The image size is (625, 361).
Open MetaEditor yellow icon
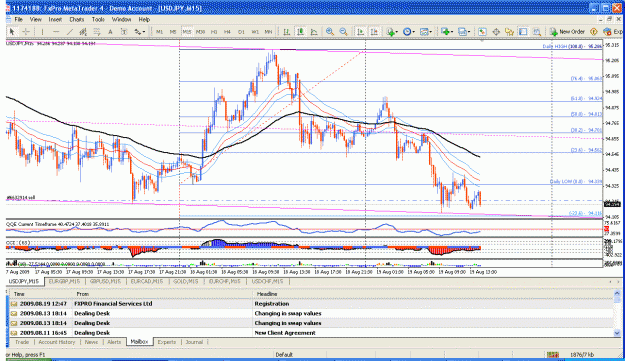(x=594, y=31)
